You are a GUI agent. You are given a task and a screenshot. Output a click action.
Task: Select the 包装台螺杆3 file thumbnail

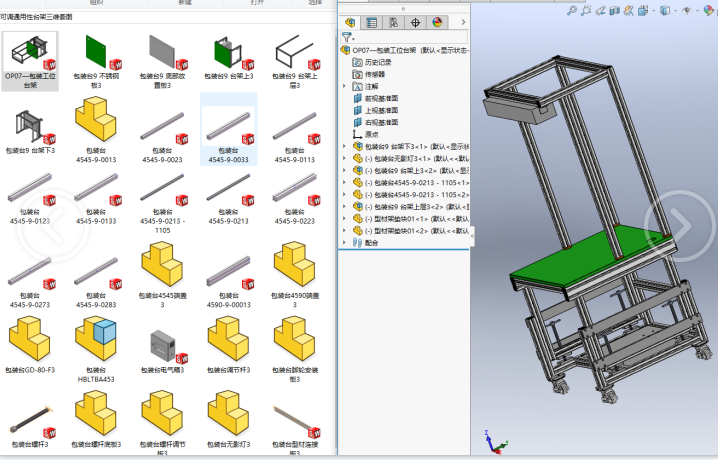31,420
